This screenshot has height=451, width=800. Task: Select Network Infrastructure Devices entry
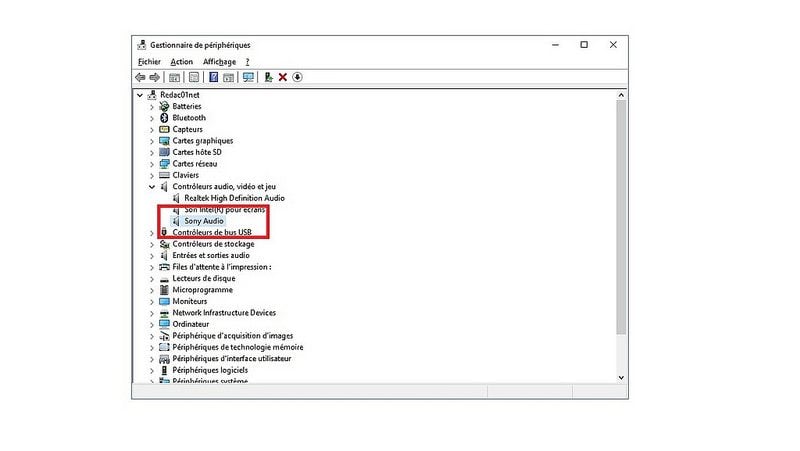pos(224,313)
